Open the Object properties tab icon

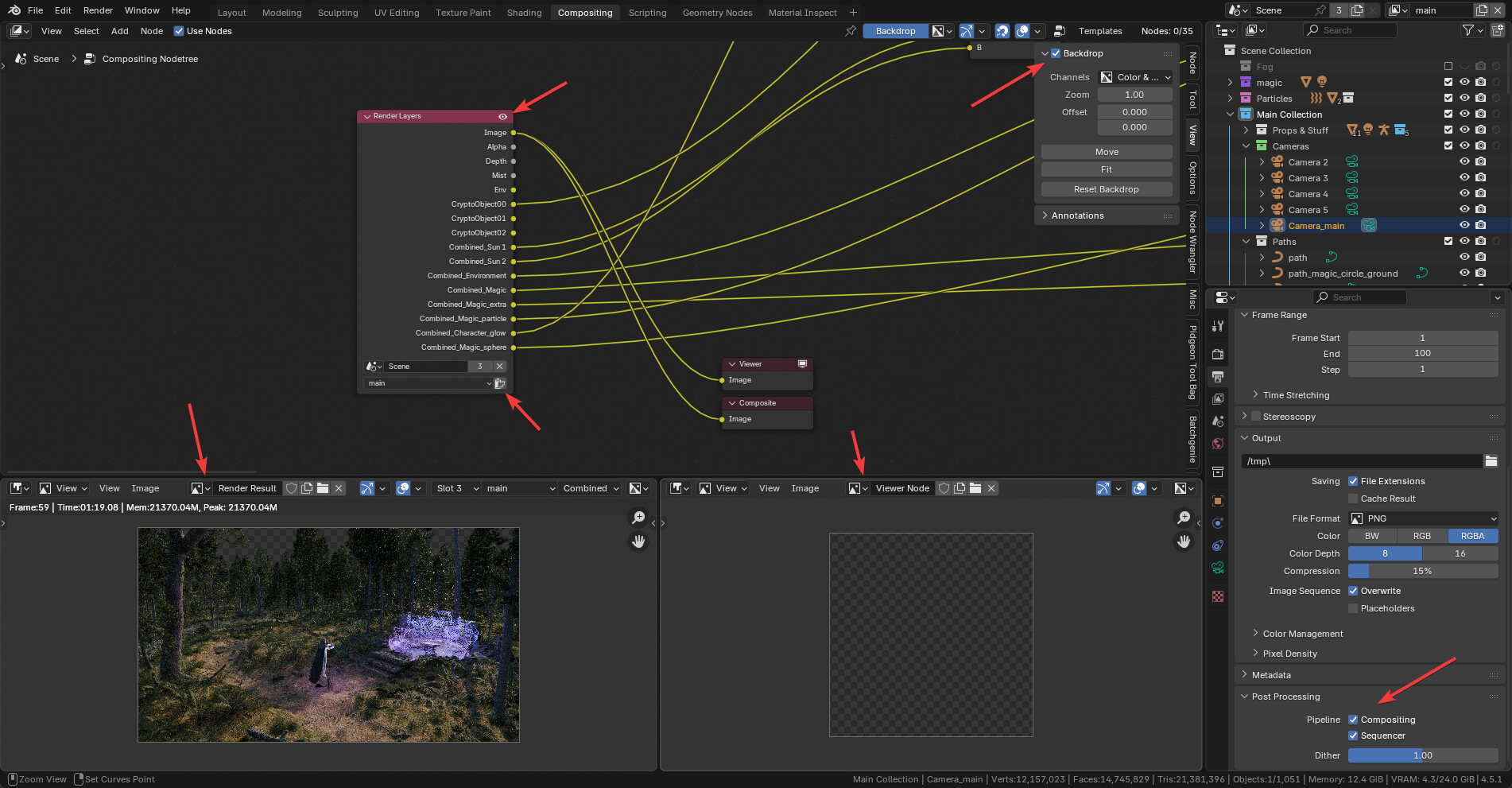click(x=1218, y=501)
